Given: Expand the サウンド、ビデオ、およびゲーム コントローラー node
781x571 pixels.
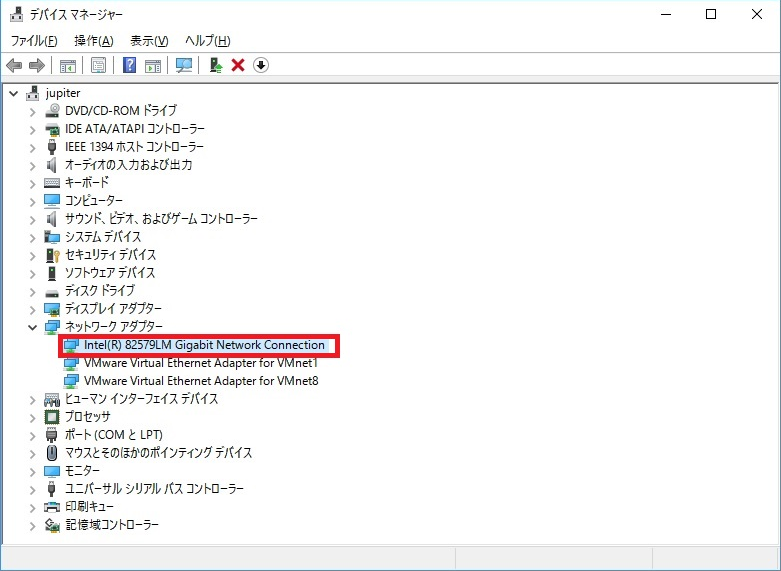Looking at the screenshot, I should 33,219.
